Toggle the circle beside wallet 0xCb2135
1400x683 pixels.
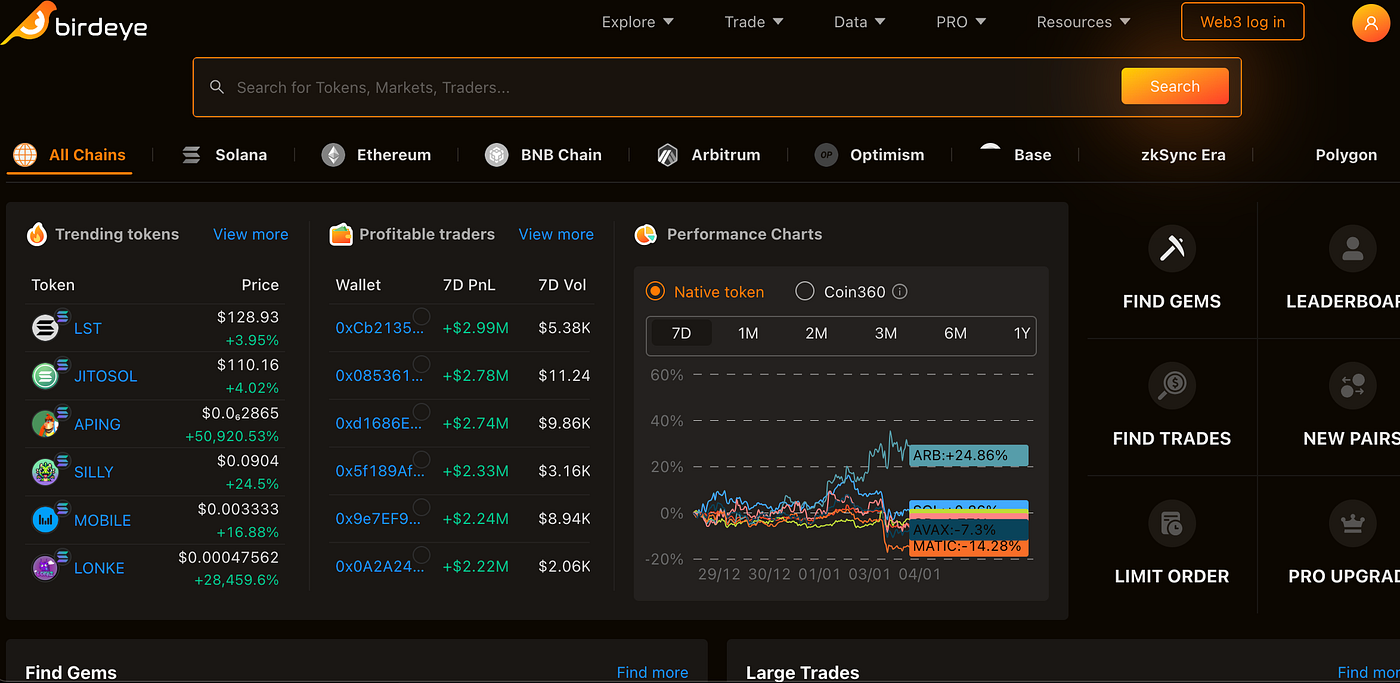pyautogui.click(x=422, y=317)
